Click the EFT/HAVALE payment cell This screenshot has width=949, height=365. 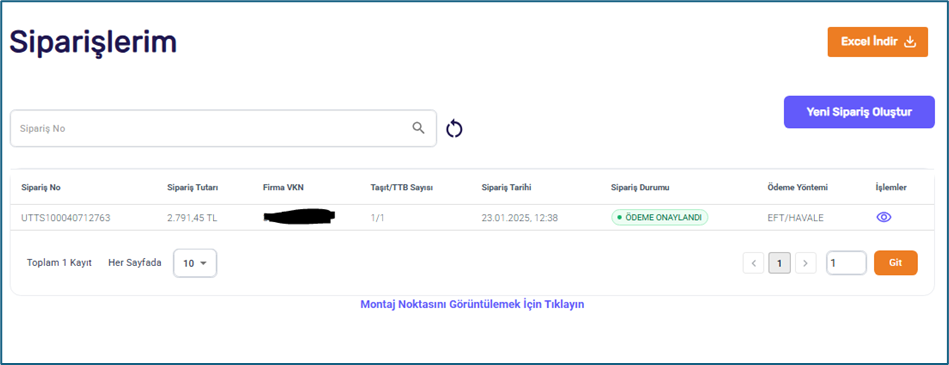[x=795, y=218]
